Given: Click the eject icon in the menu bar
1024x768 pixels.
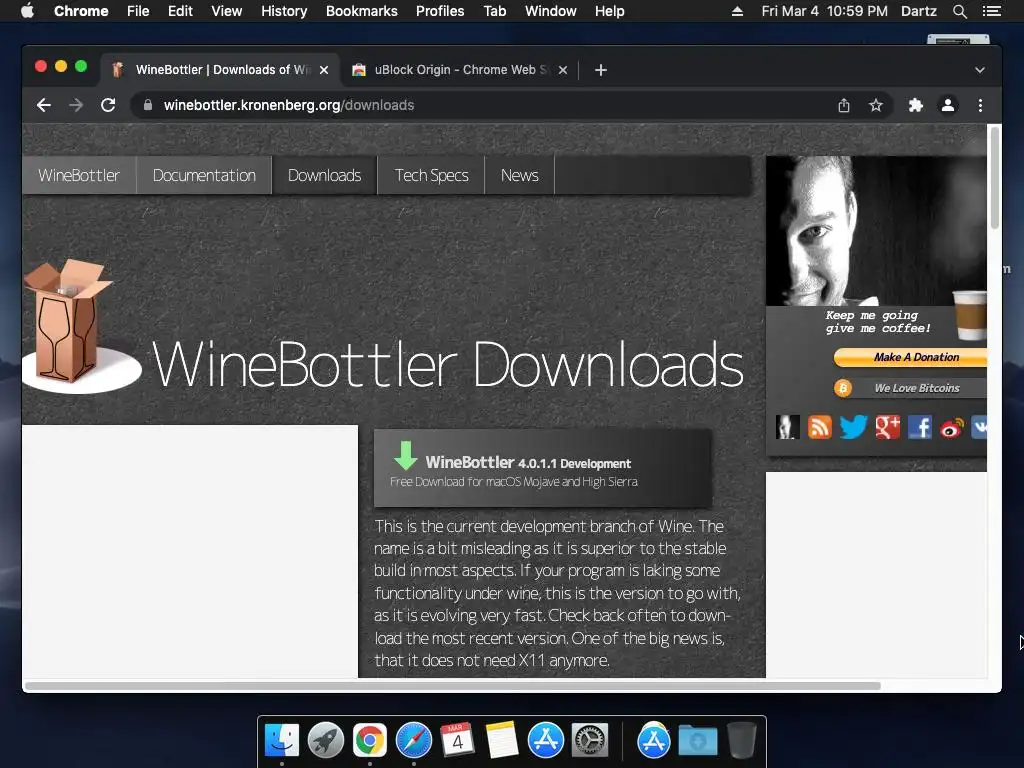Looking at the screenshot, I should point(737,11).
